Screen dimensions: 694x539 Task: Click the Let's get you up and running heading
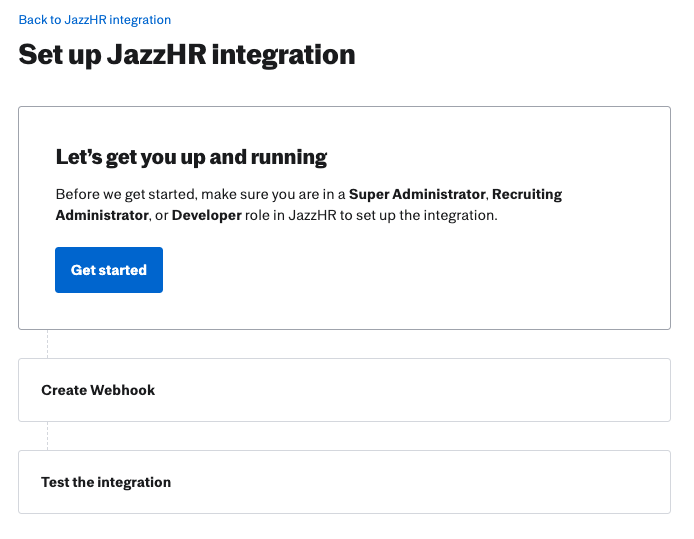(191, 158)
